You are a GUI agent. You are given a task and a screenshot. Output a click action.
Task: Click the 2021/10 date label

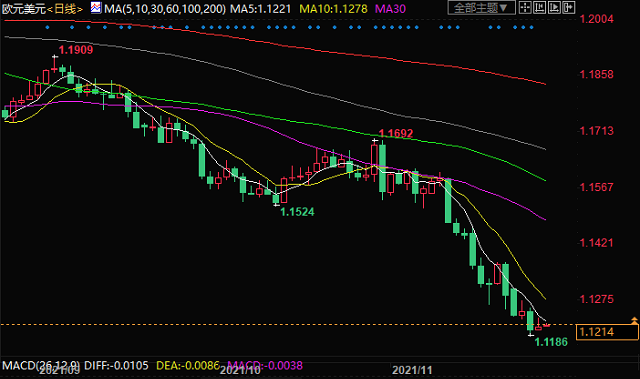click(240, 370)
